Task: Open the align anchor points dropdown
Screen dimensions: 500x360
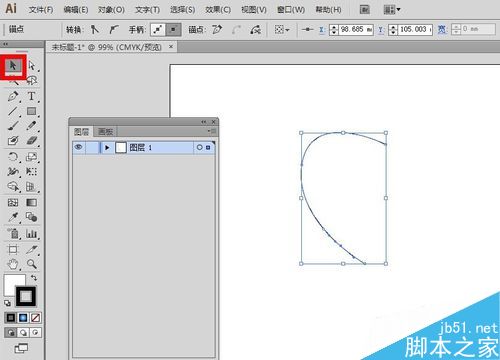Action: tap(282, 30)
